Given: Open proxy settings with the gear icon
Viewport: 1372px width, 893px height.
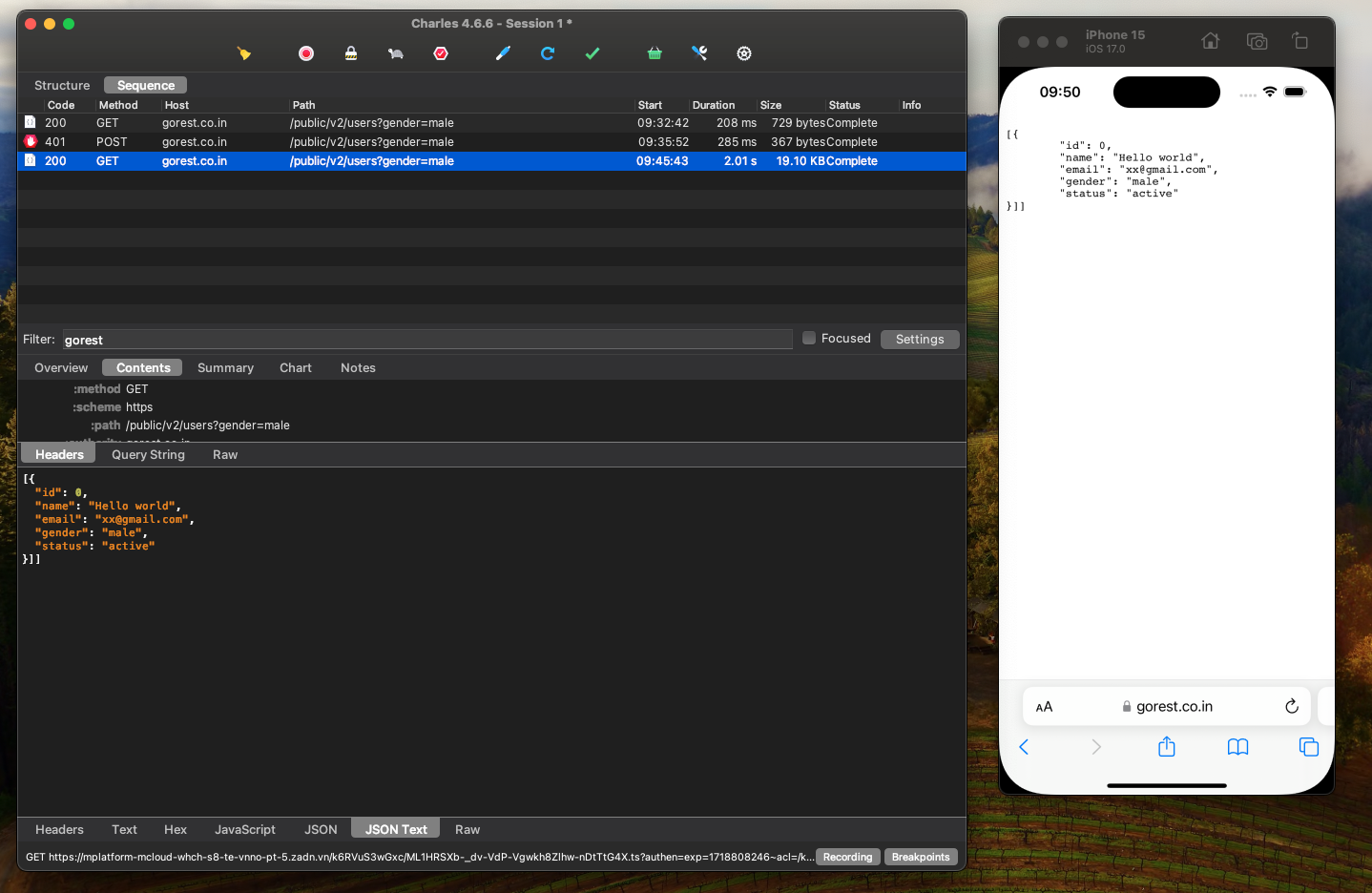Looking at the screenshot, I should 743,53.
